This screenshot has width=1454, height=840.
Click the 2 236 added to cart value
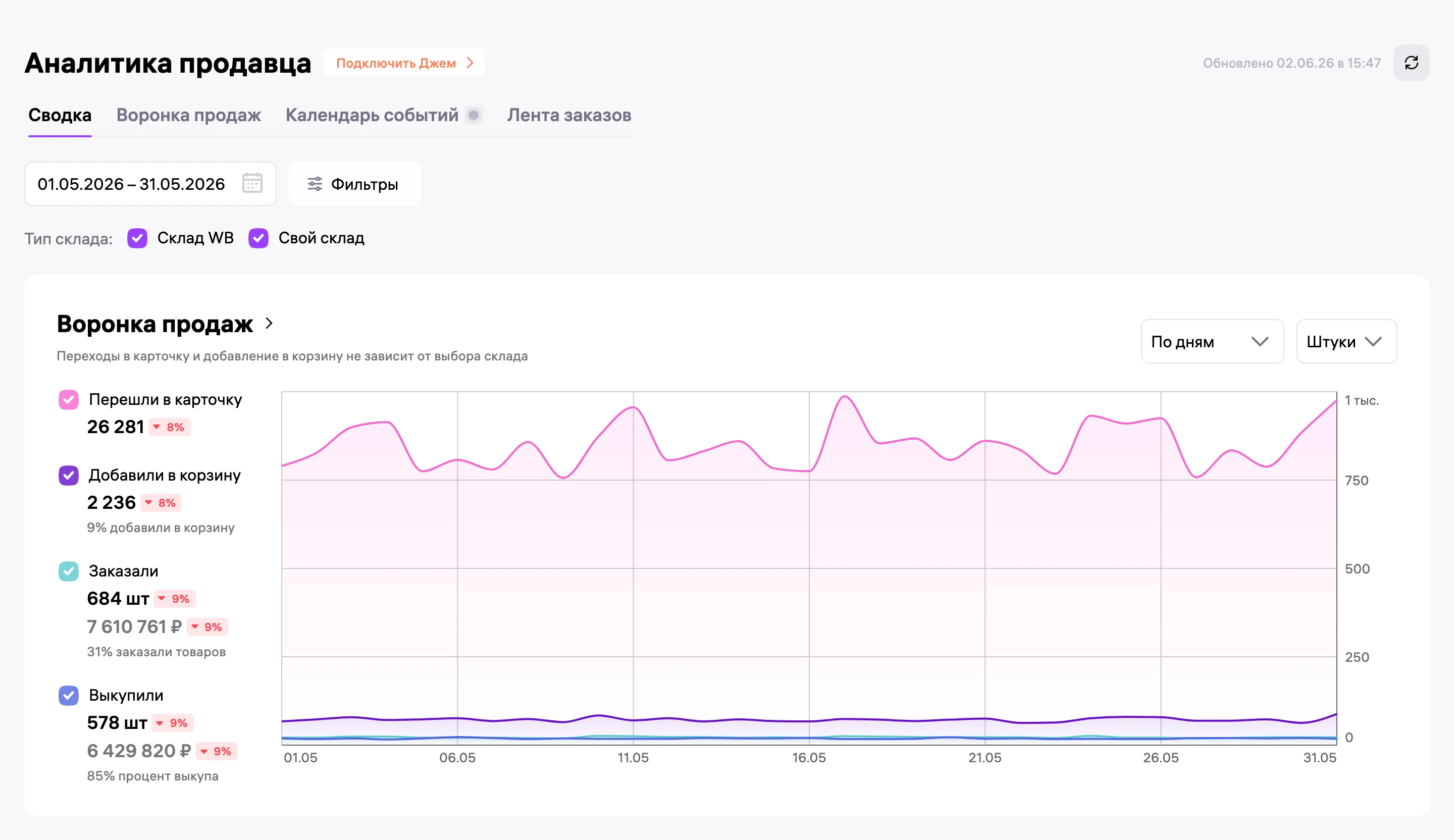112,502
